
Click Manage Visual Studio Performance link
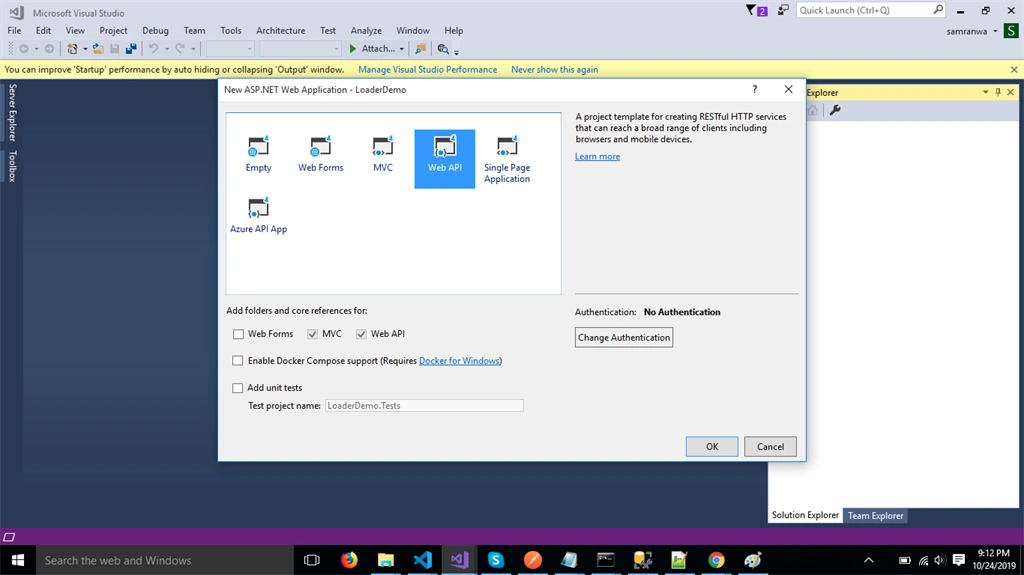[x=428, y=70]
